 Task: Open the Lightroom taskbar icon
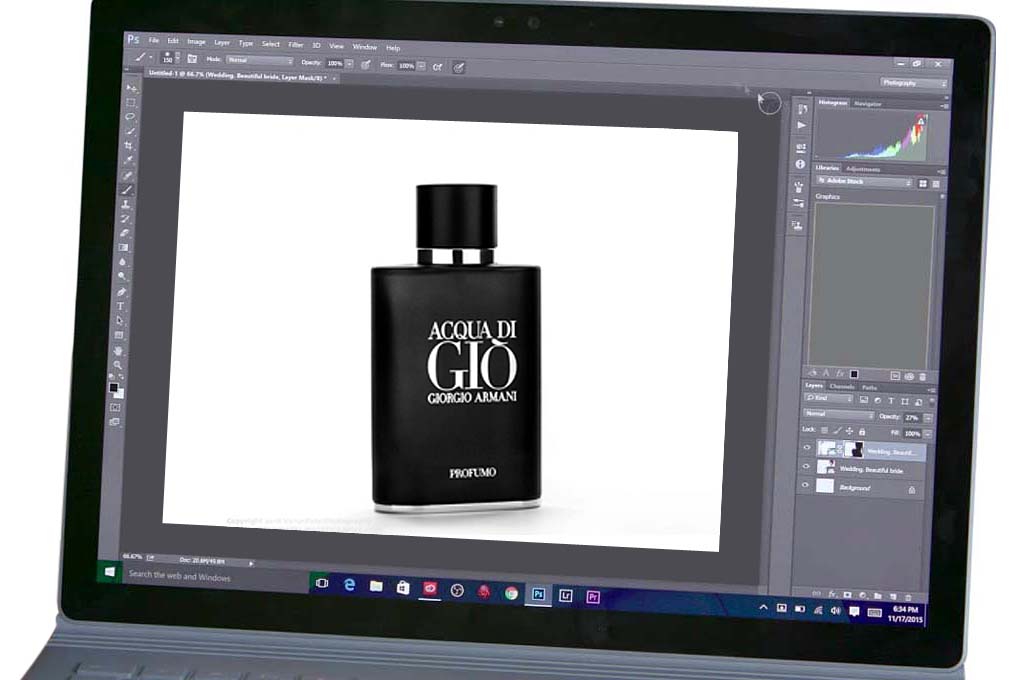[566, 595]
